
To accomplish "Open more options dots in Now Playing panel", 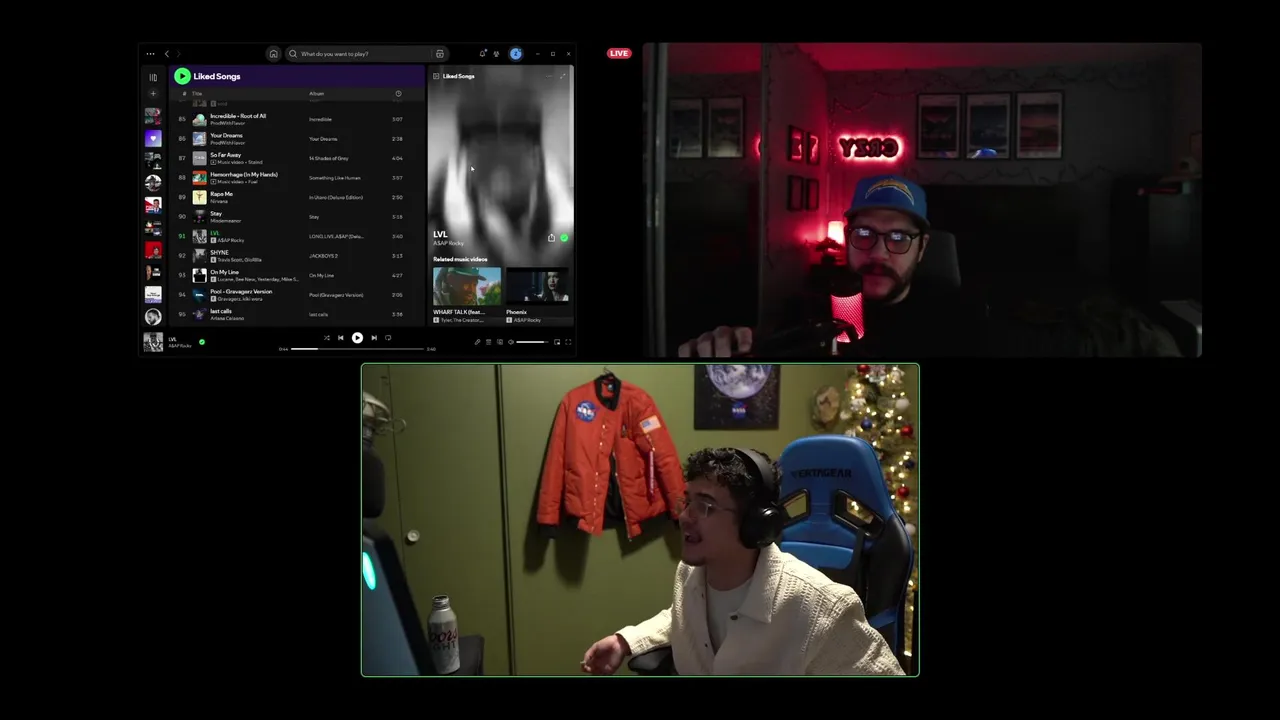I will click(x=549, y=76).
